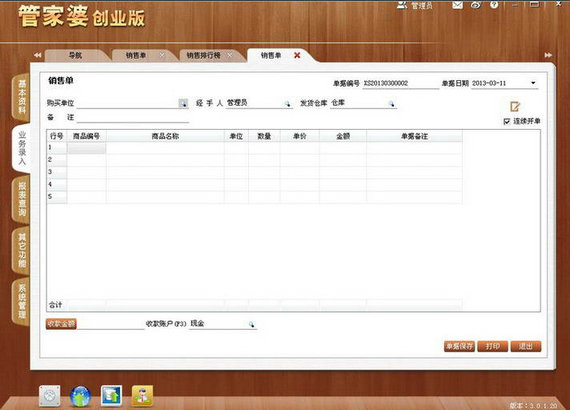
Task: Click the Weibo icon in title bar
Action: click(476, 5)
